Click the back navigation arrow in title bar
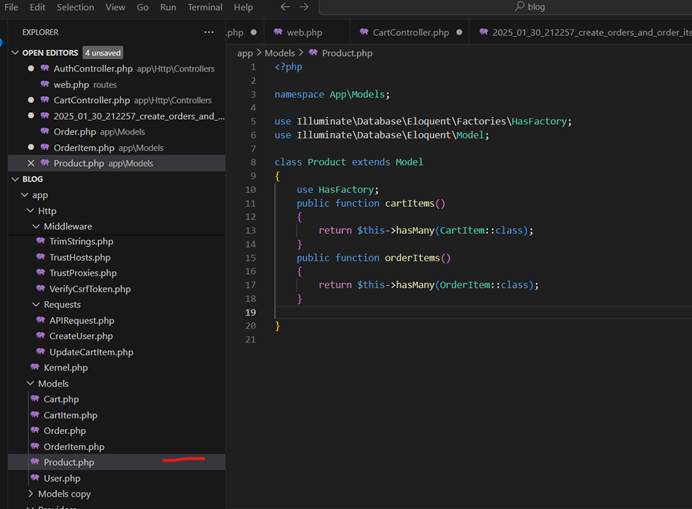Viewport: 692px width, 509px height. 285,7
